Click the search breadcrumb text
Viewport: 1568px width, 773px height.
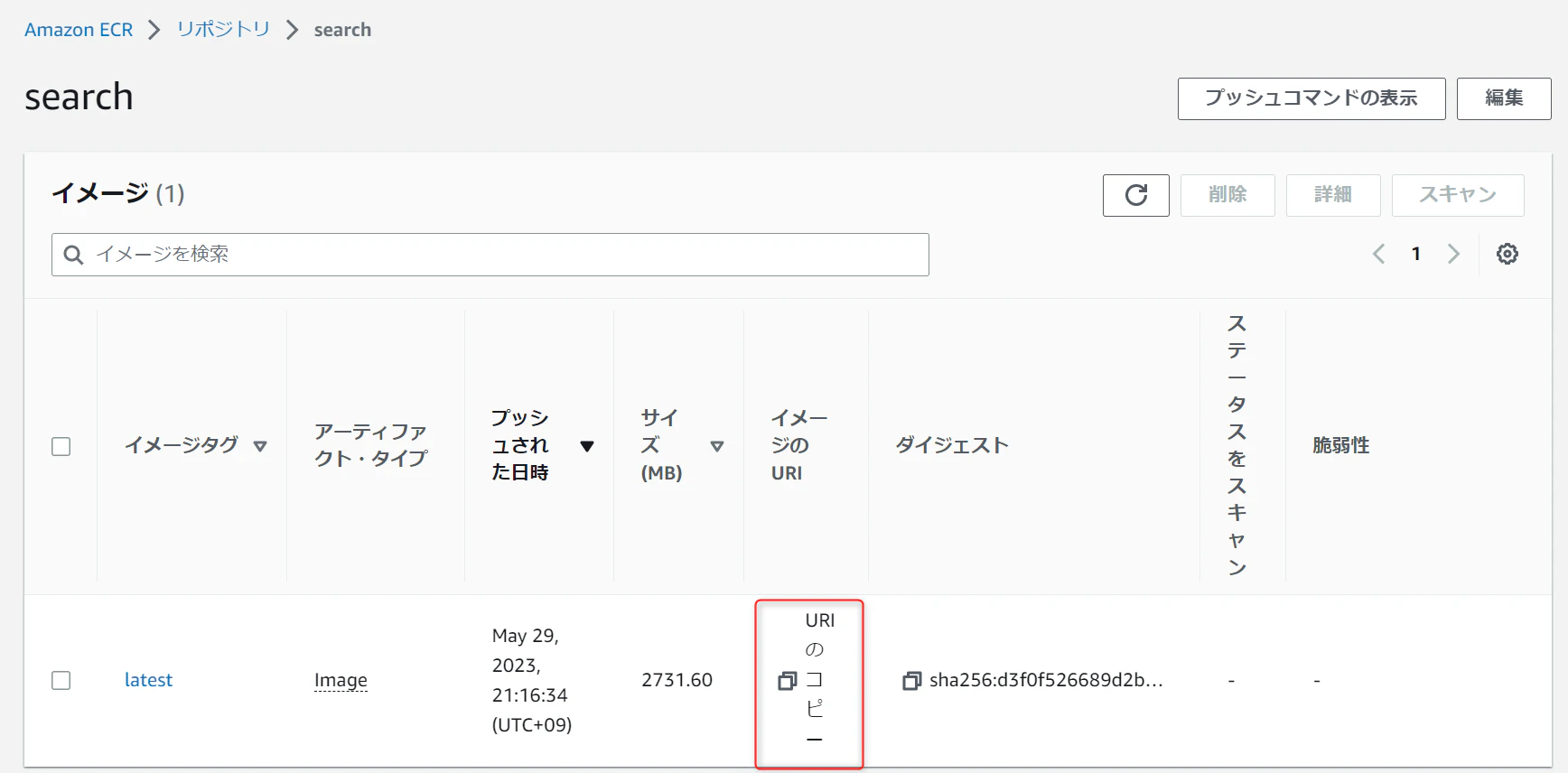342,30
